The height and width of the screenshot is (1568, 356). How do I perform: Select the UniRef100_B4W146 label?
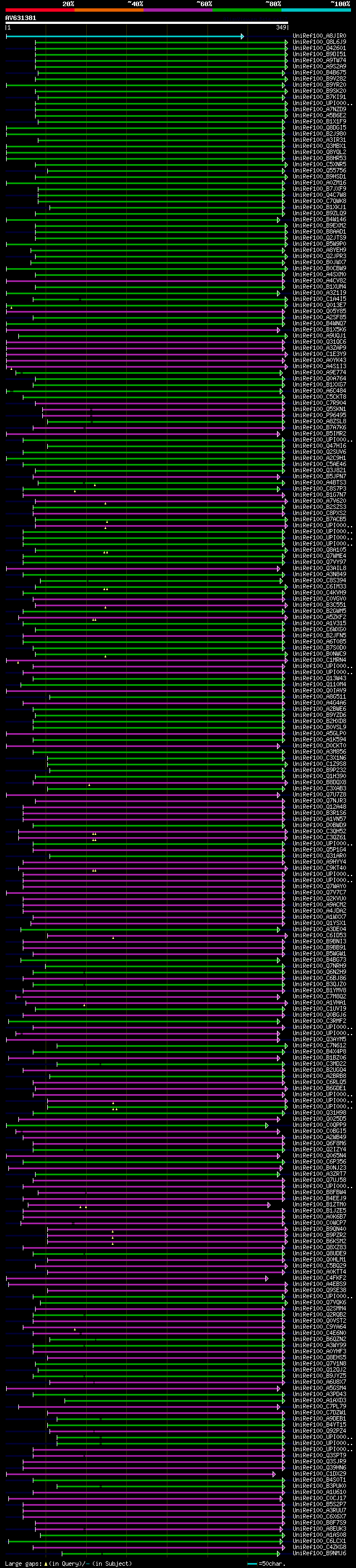(319, 220)
